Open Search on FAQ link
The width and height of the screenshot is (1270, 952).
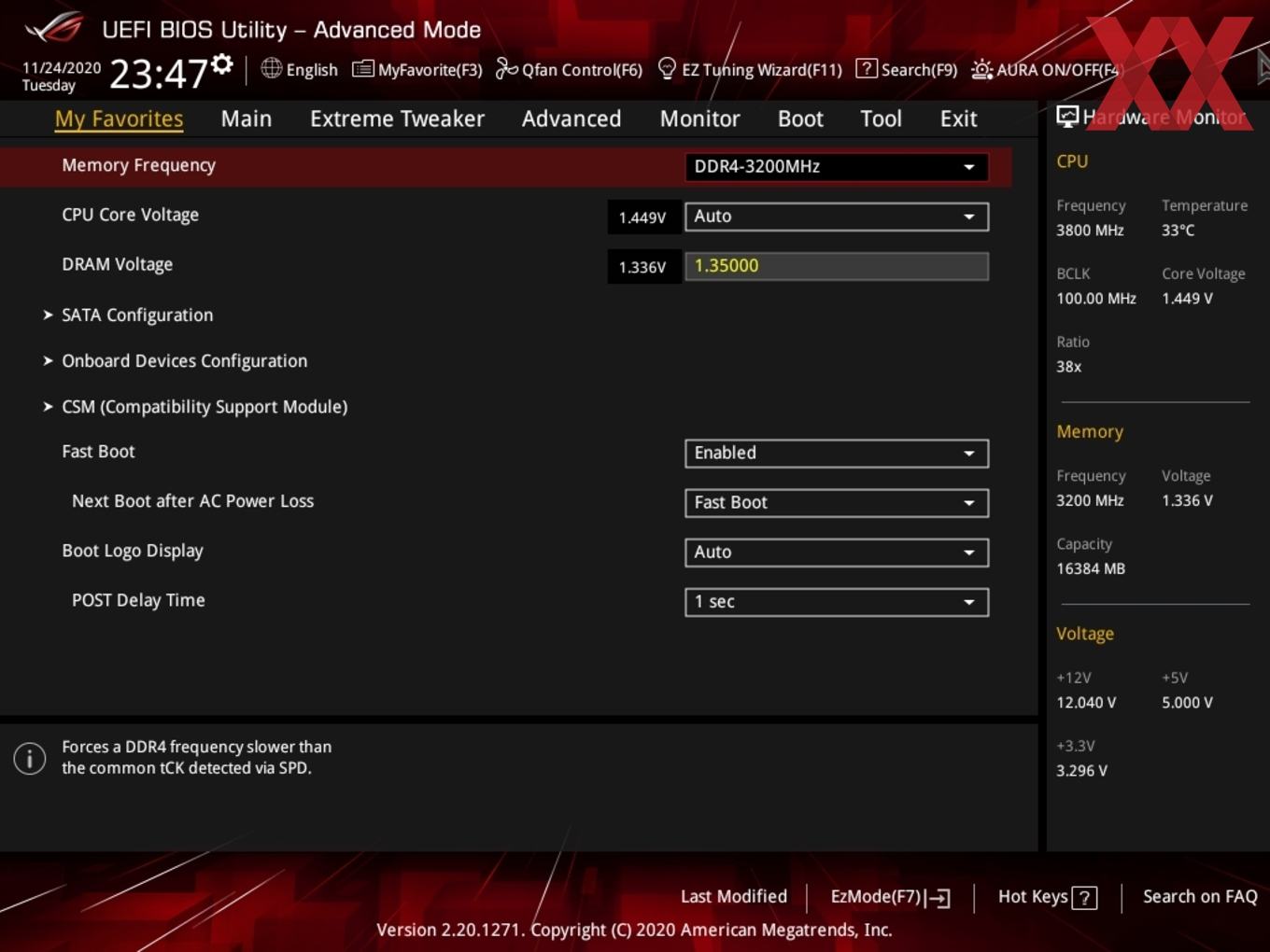pos(1200,897)
